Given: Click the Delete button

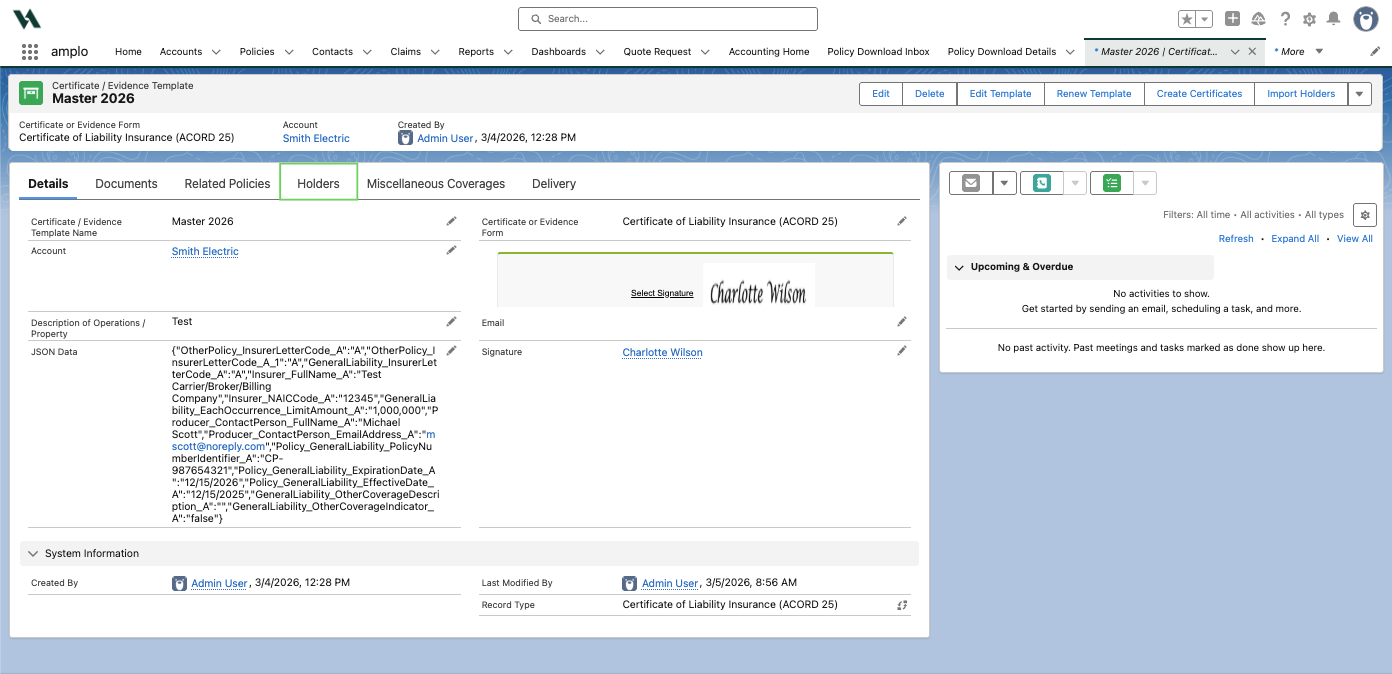Looking at the screenshot, I should pos(930,94).
